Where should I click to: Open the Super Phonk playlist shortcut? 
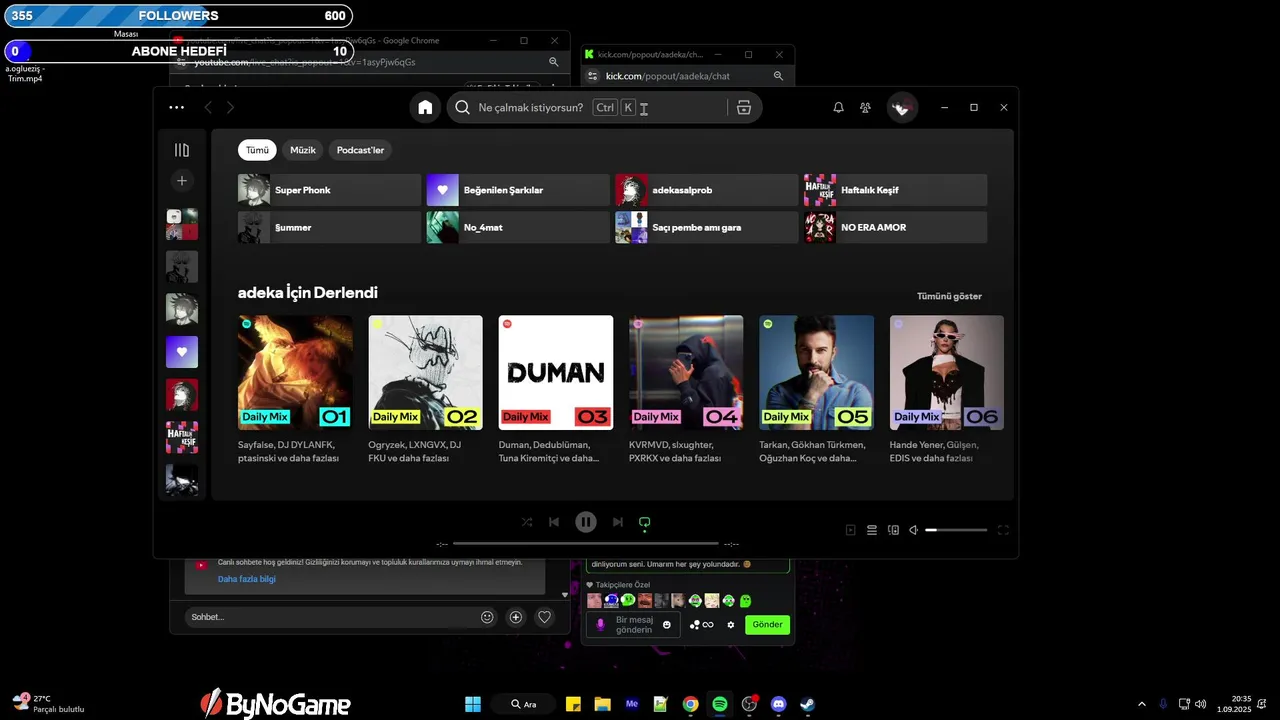pos(329,190)
